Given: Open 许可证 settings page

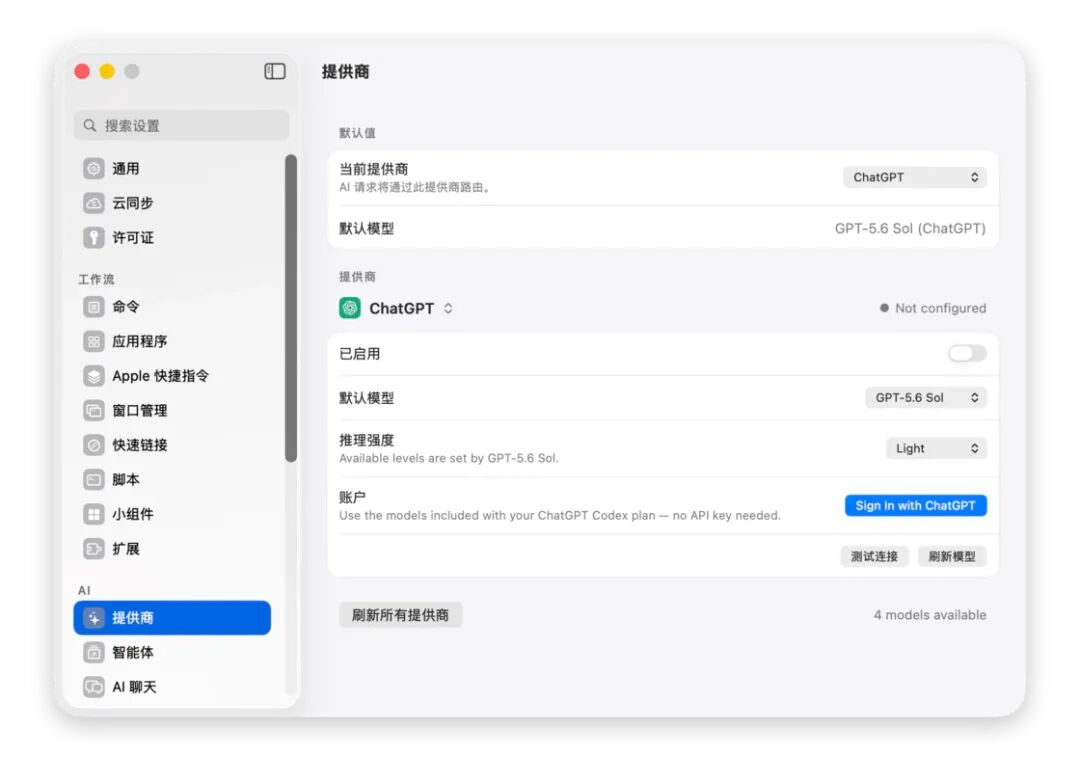Looking at the screenshot, I should click(172, 238).
